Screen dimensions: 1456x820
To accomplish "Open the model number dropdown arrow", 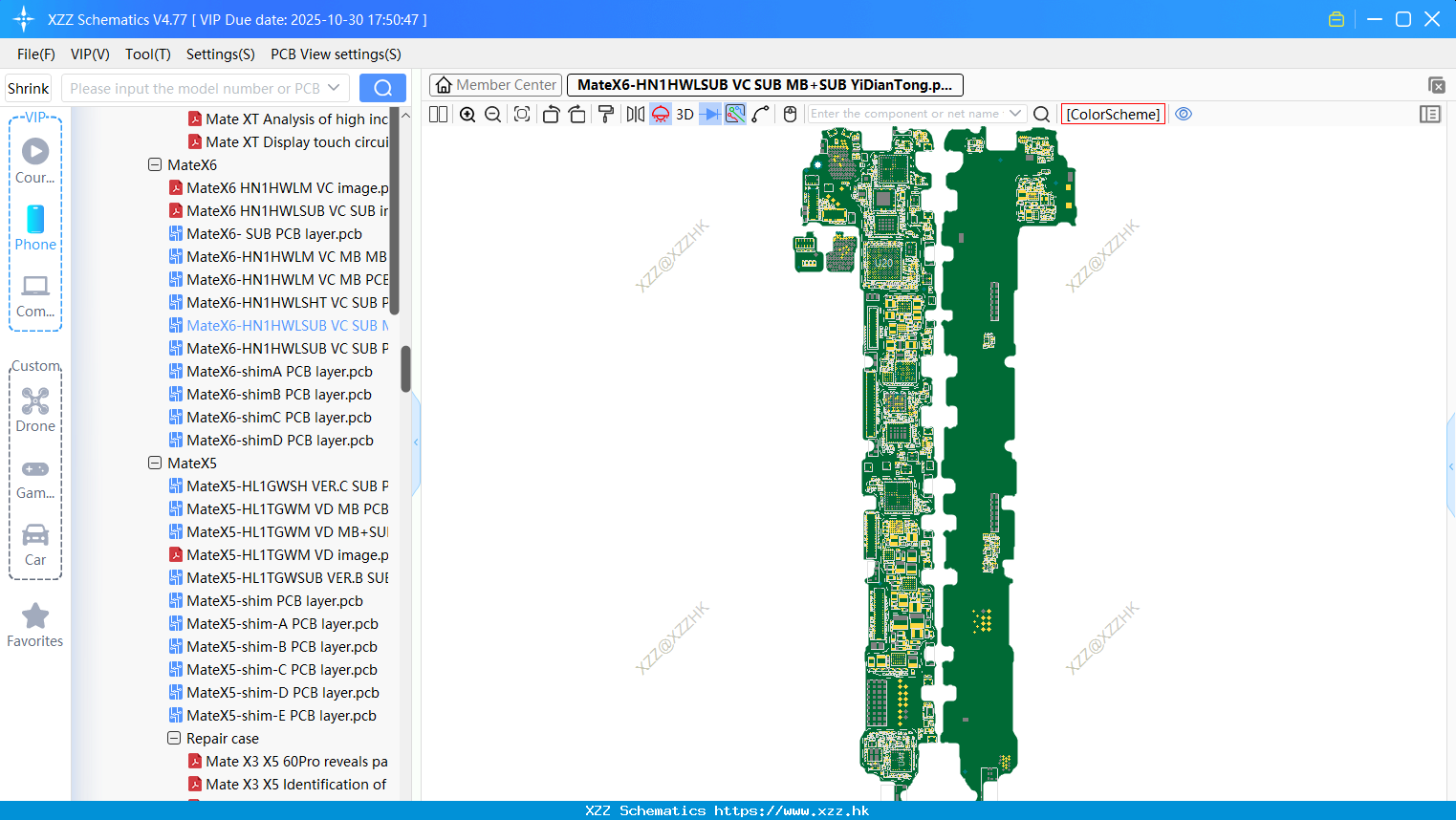I will coord(334,88).
